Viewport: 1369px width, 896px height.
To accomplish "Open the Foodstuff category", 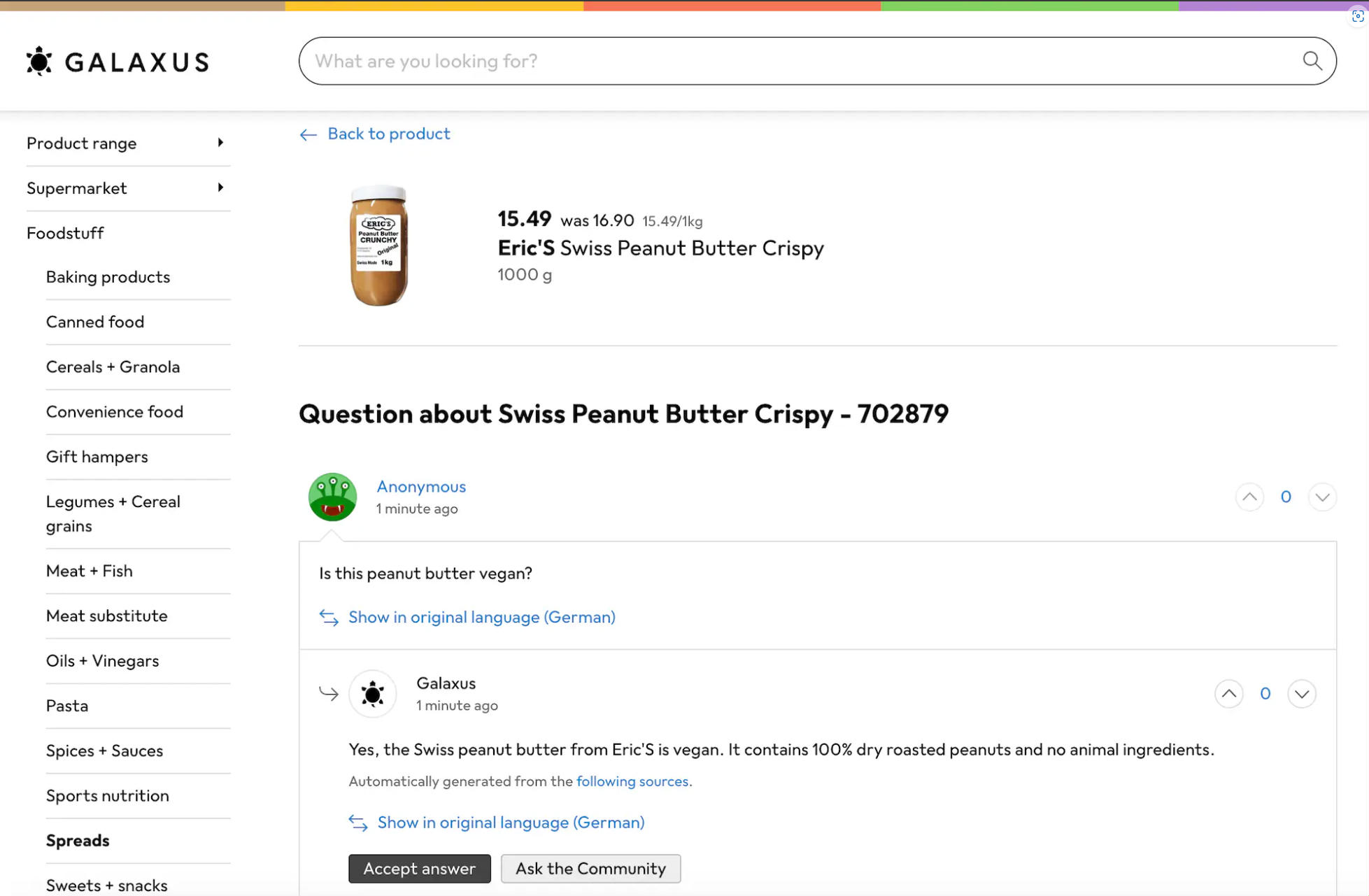I will [65, 233].
